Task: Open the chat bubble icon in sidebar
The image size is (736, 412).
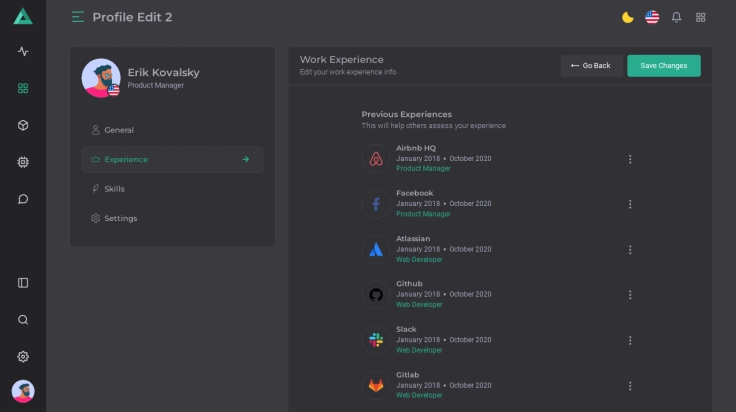Action: [23, 199]
